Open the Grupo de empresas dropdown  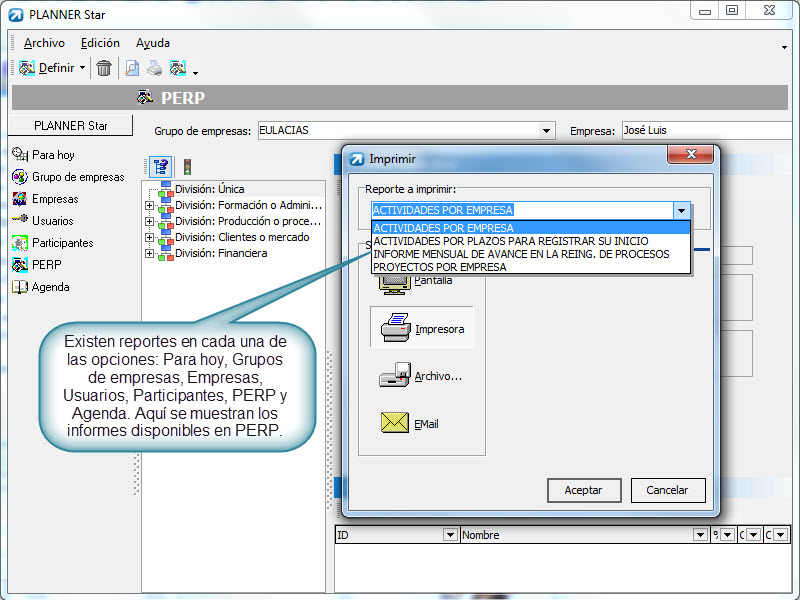(546, 130)
